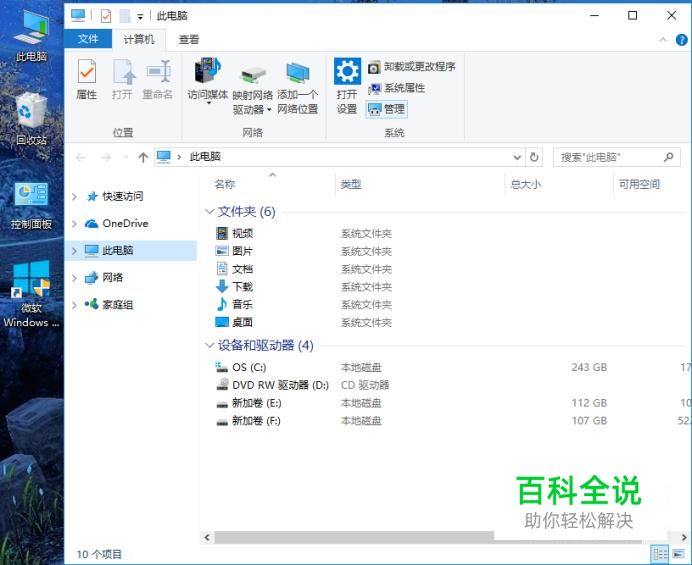Select the 视频 folder
This screenshot has height=565, width=692.
click(x=234, y=233)
